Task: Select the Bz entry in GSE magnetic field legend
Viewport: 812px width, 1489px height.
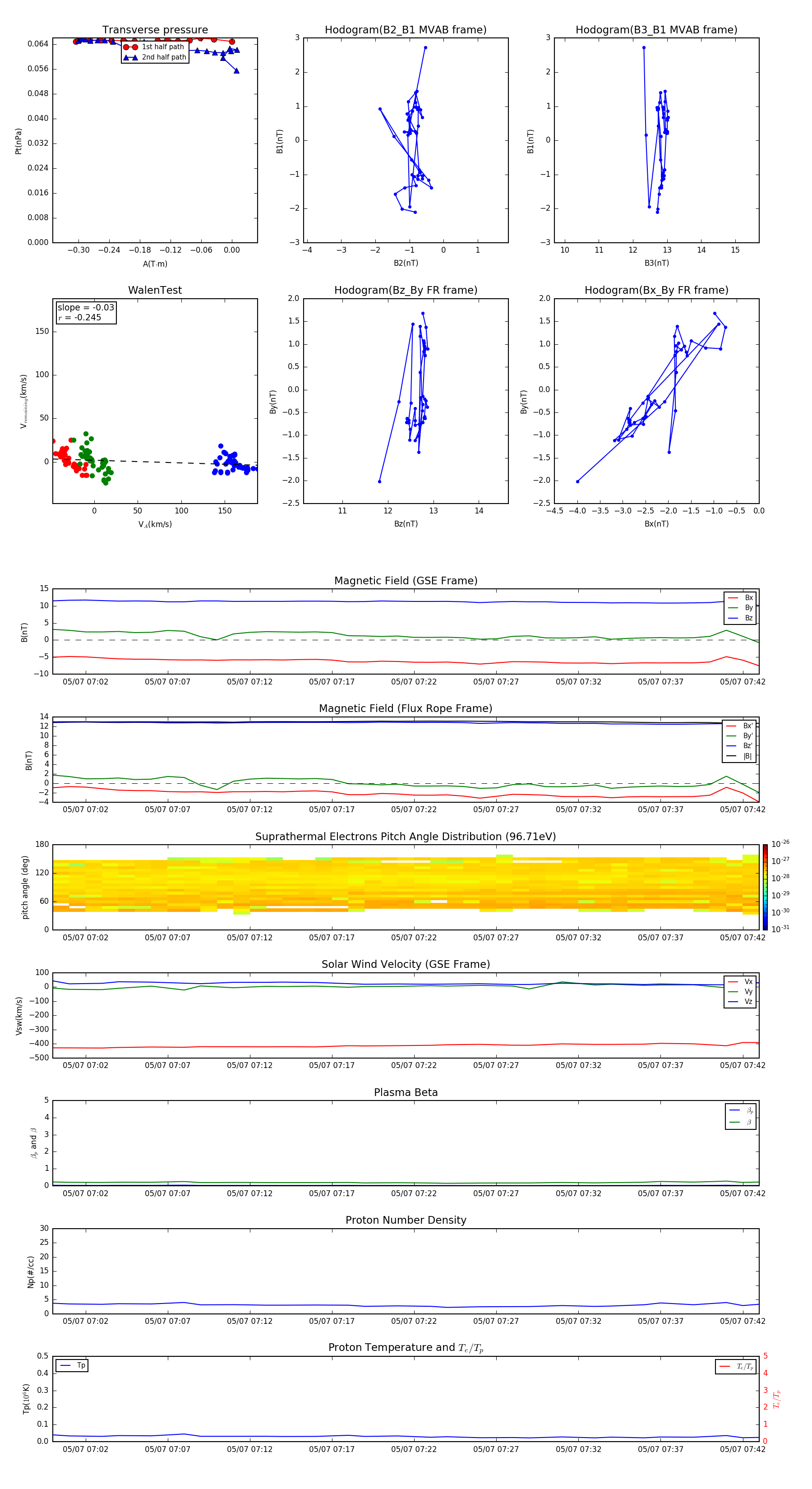Action: [740, 618]
